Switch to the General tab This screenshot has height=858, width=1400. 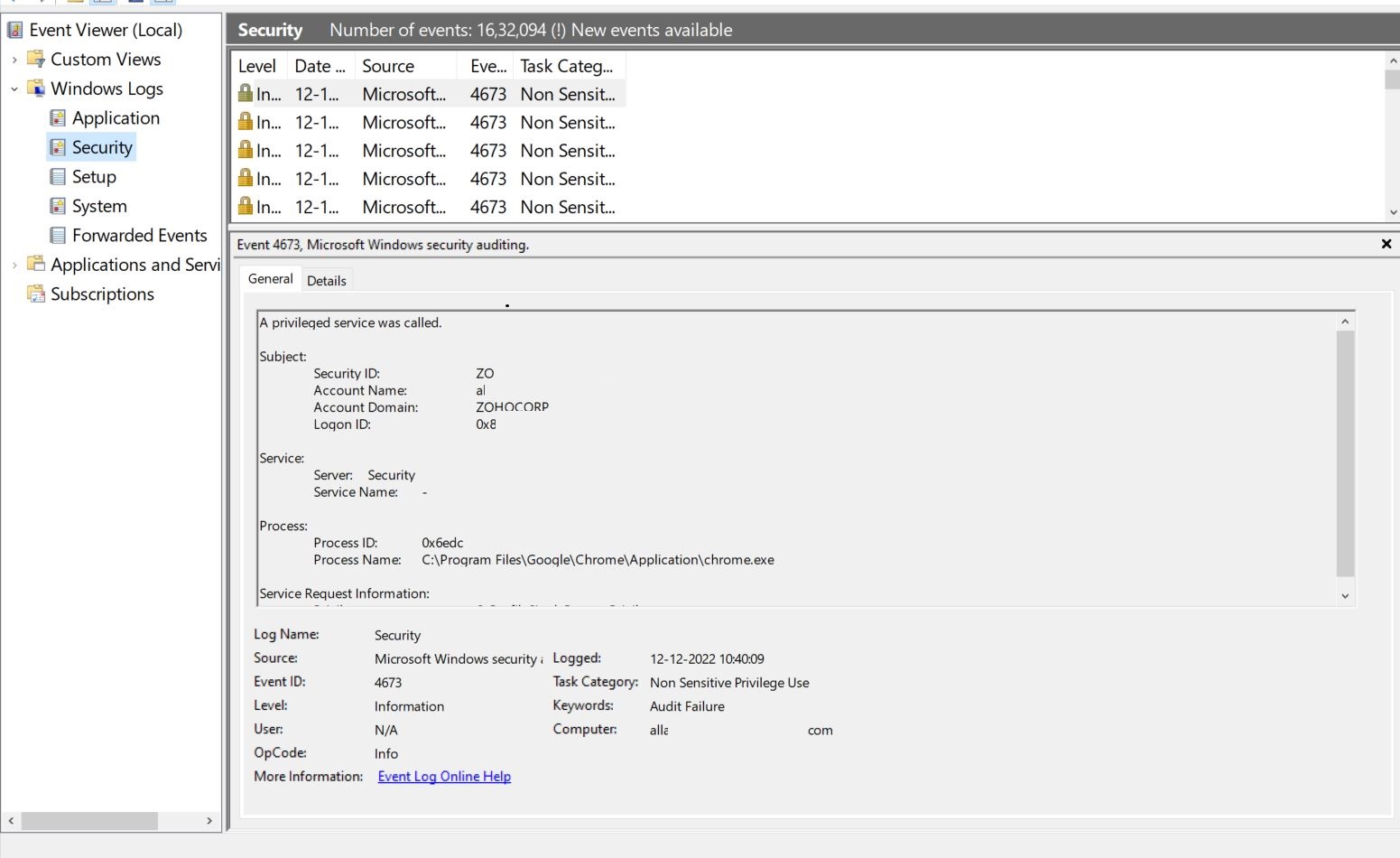click(x=270, y=278)
